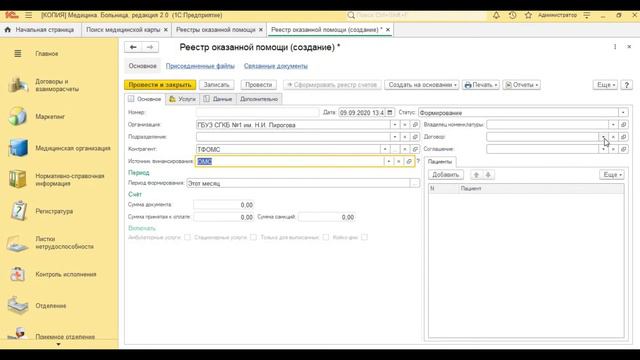Open Связанные документы link

point(276,66)
